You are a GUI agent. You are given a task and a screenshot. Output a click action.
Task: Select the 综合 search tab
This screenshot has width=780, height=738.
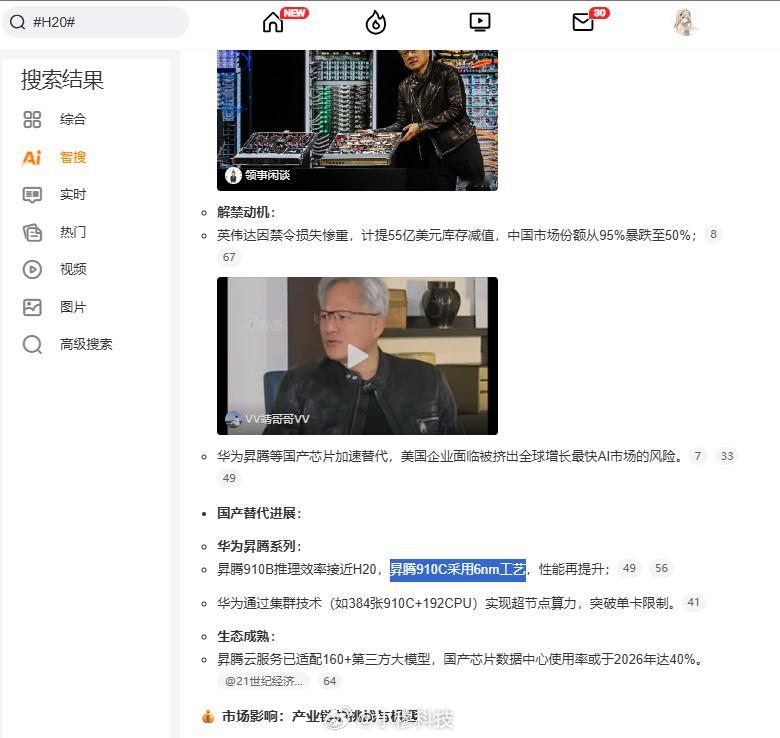coord(73,119)
